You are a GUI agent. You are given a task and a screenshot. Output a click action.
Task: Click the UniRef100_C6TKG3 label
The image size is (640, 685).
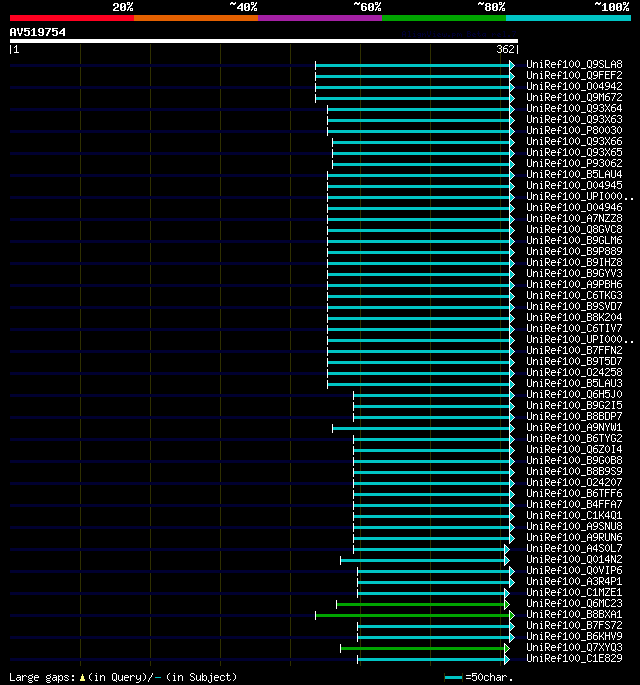pyautogui.click(x=574, y=295)
